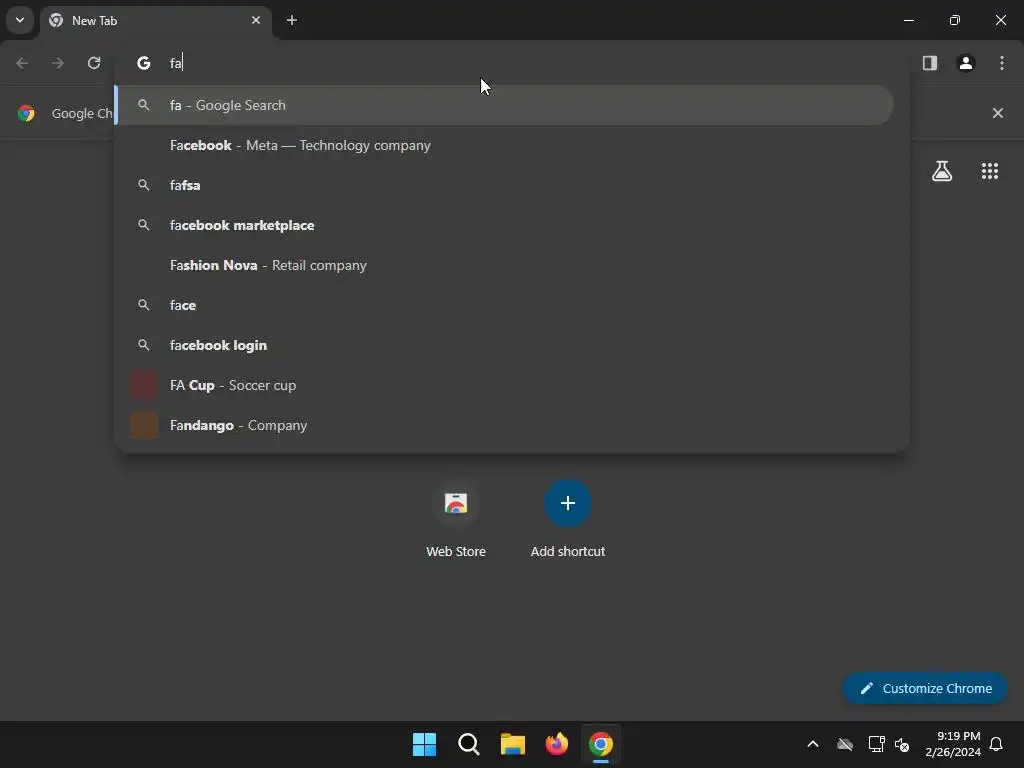Go forward using the forward arrow
This screenshot has width=1024, height=768.
58,63
